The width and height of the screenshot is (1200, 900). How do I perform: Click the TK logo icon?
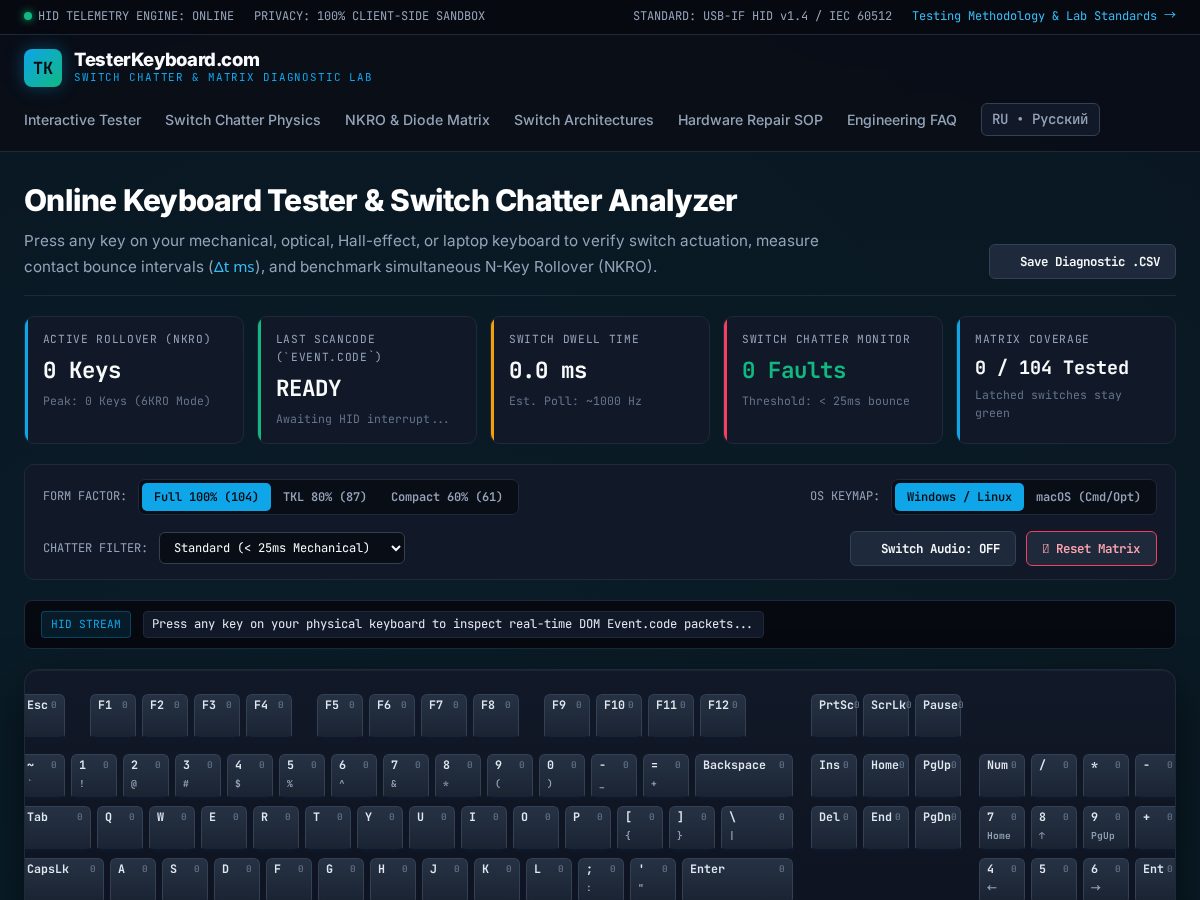point(43,68)
